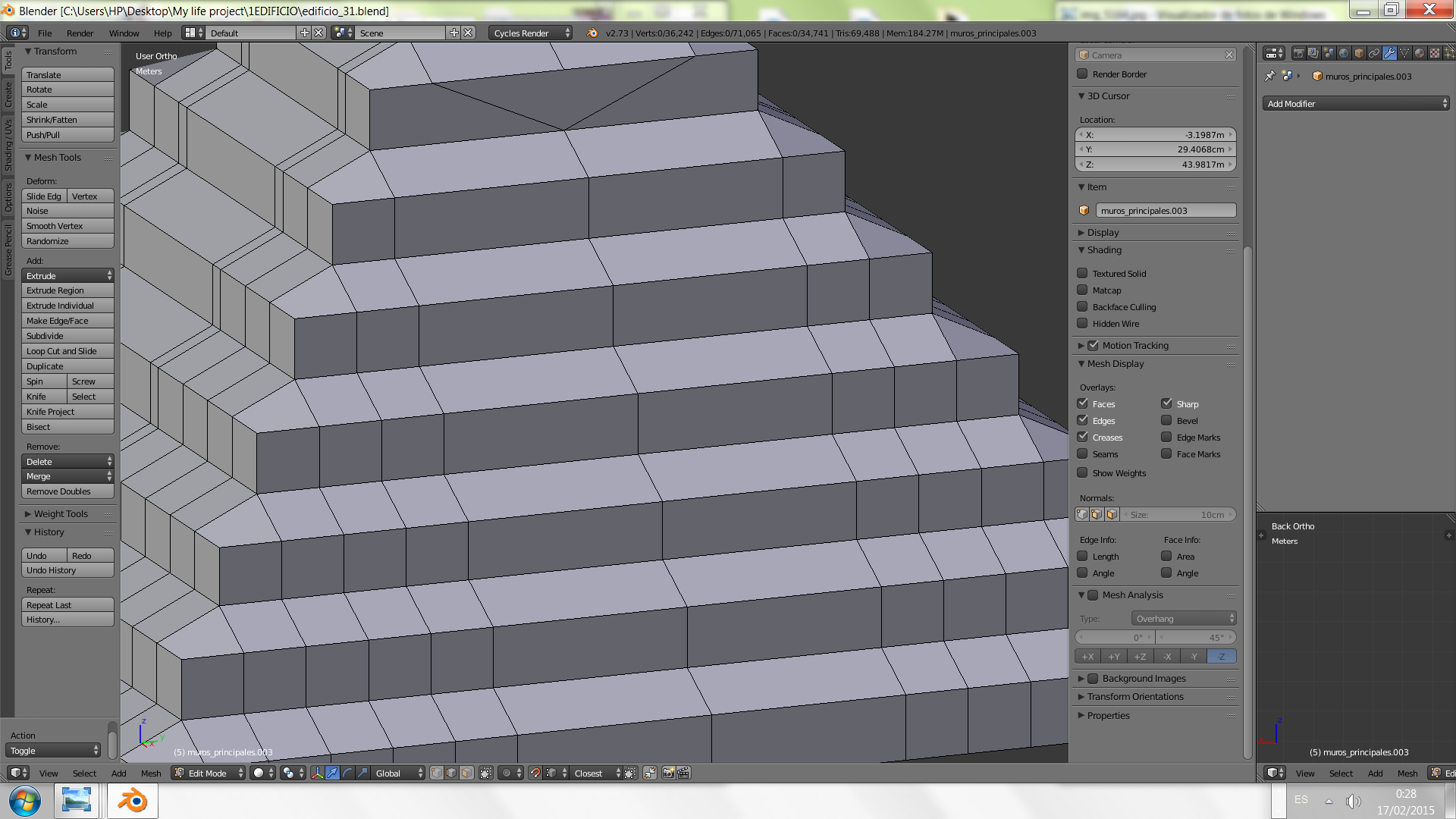
Task: Pin the properties context with pushpin
Action: (x=1270, y=76)
